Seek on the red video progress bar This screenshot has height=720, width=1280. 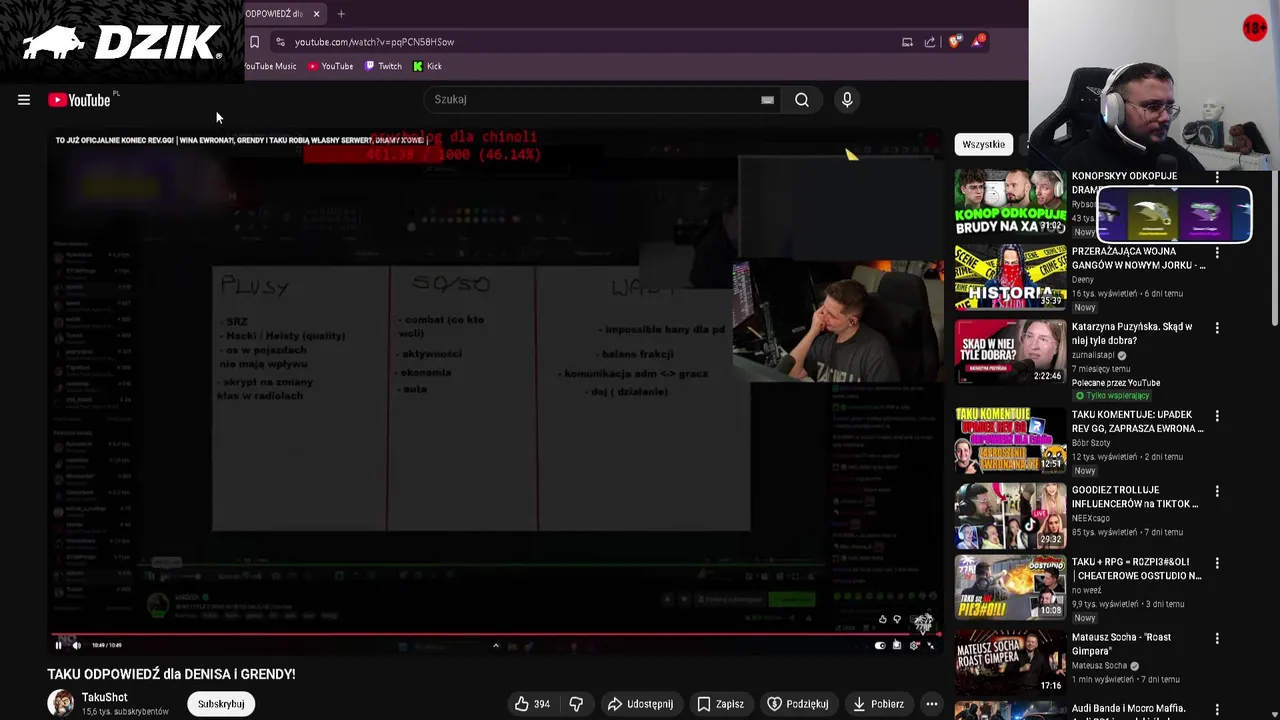(x=493, y=633)
